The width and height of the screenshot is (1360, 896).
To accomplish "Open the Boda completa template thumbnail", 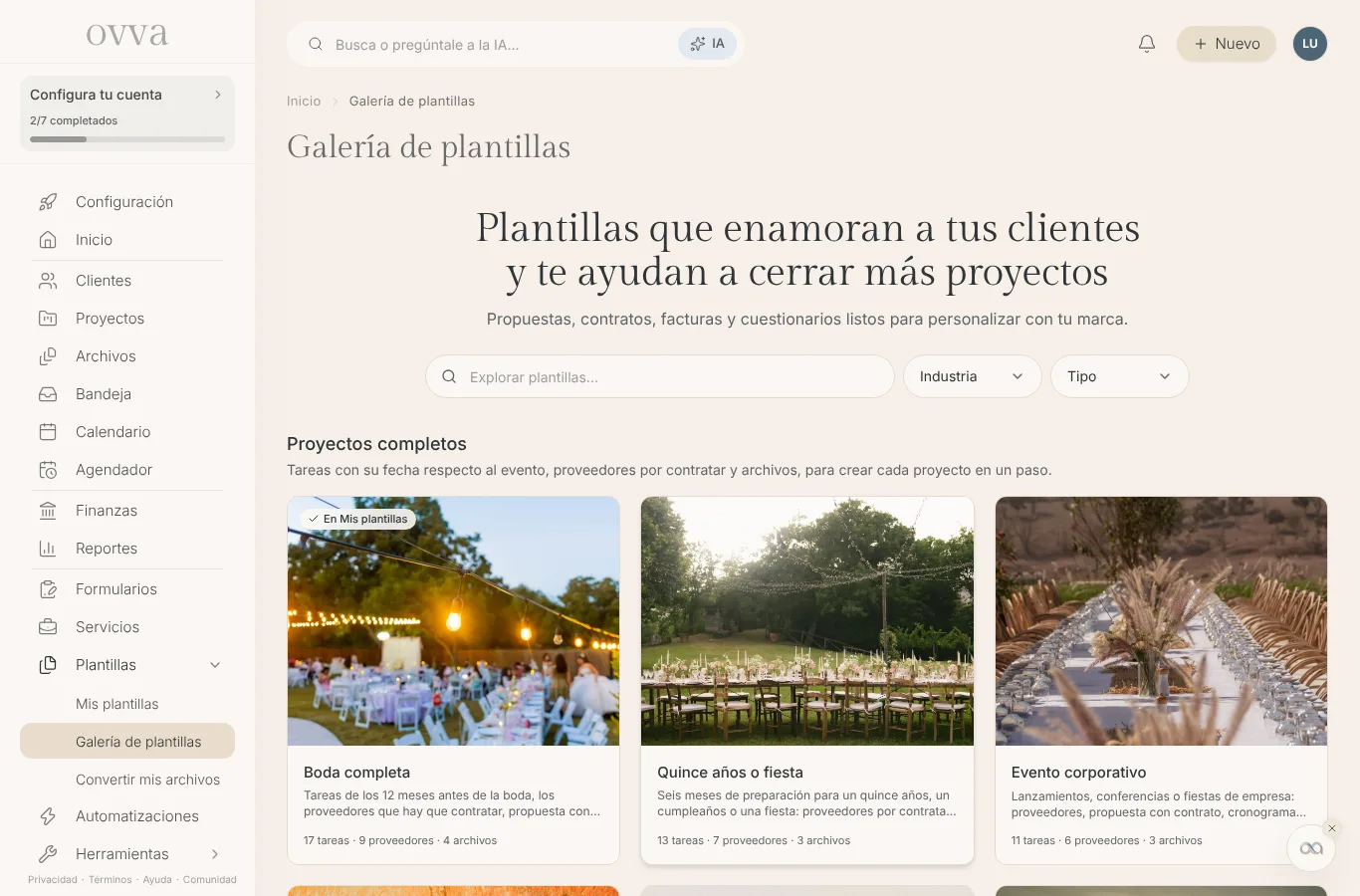I will (454, 621).
